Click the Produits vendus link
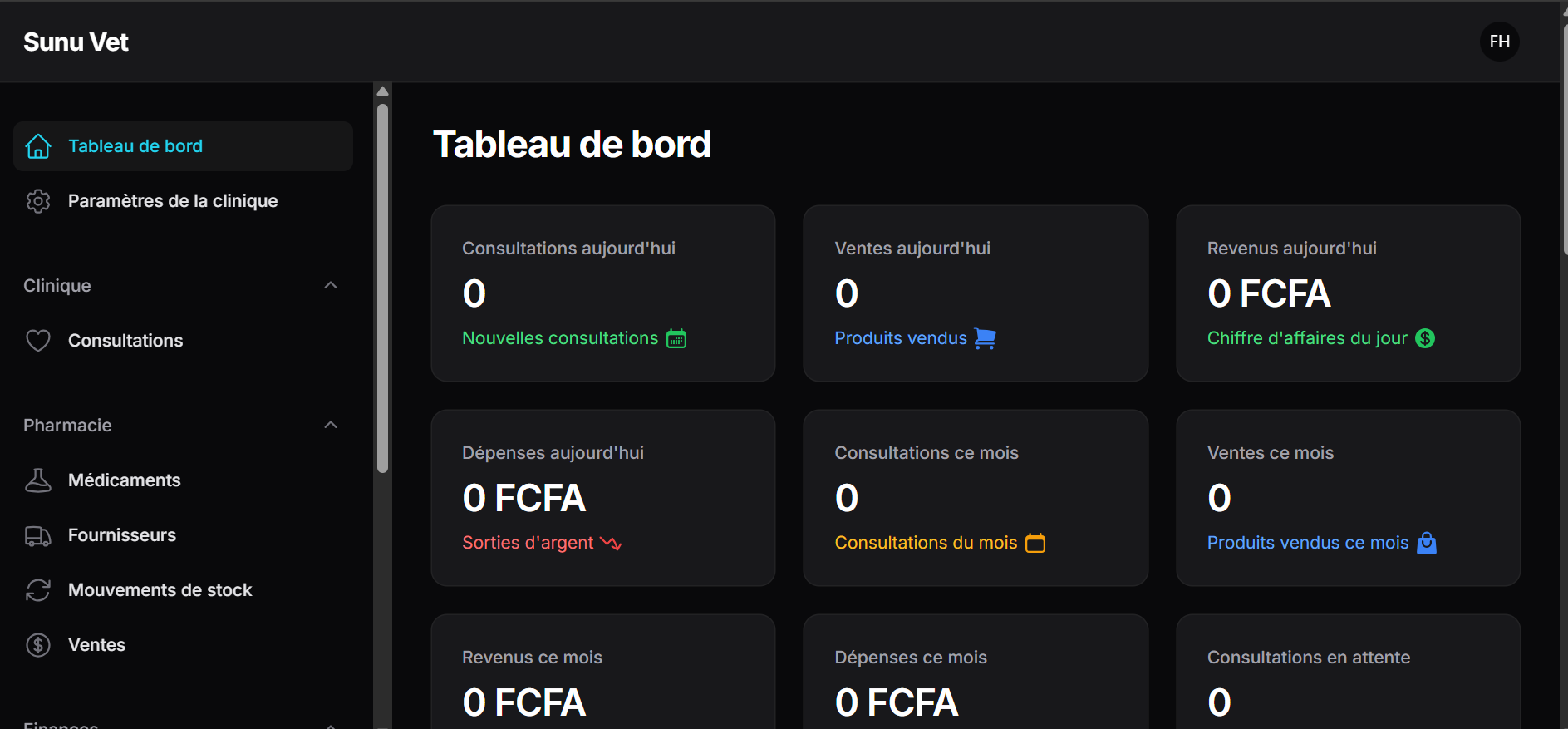 pyautogui.click(x=901, y=338)
